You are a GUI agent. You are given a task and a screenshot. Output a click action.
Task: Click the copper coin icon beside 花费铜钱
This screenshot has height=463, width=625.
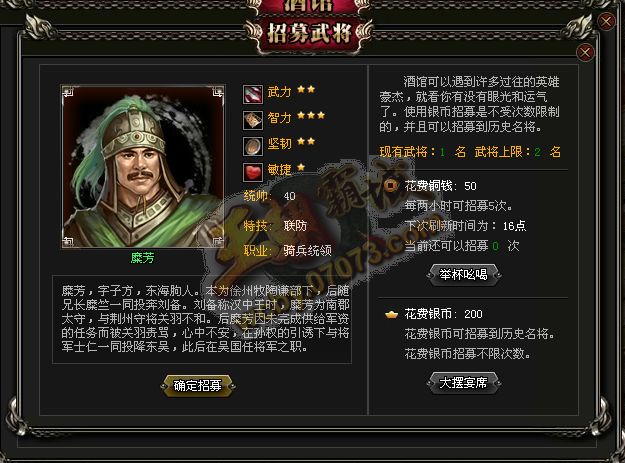pos(391,185)
